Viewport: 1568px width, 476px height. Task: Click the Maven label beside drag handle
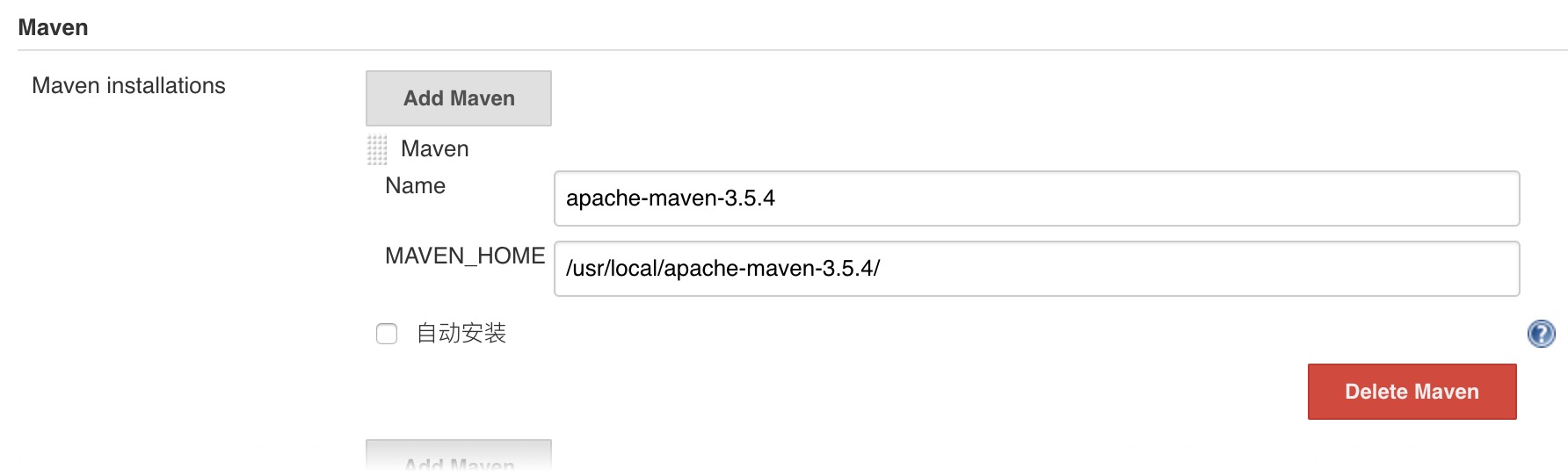435,148
